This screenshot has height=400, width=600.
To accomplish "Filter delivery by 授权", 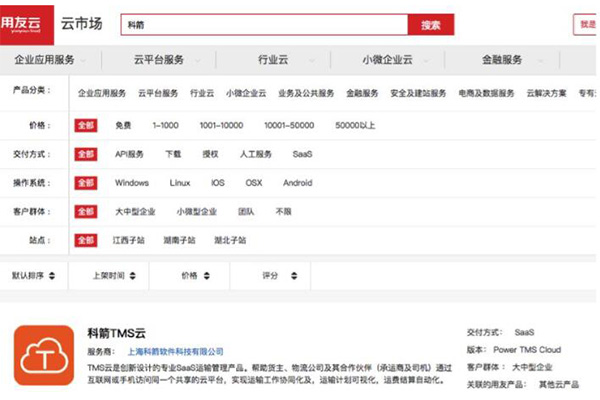I will (x=210, y=154).
